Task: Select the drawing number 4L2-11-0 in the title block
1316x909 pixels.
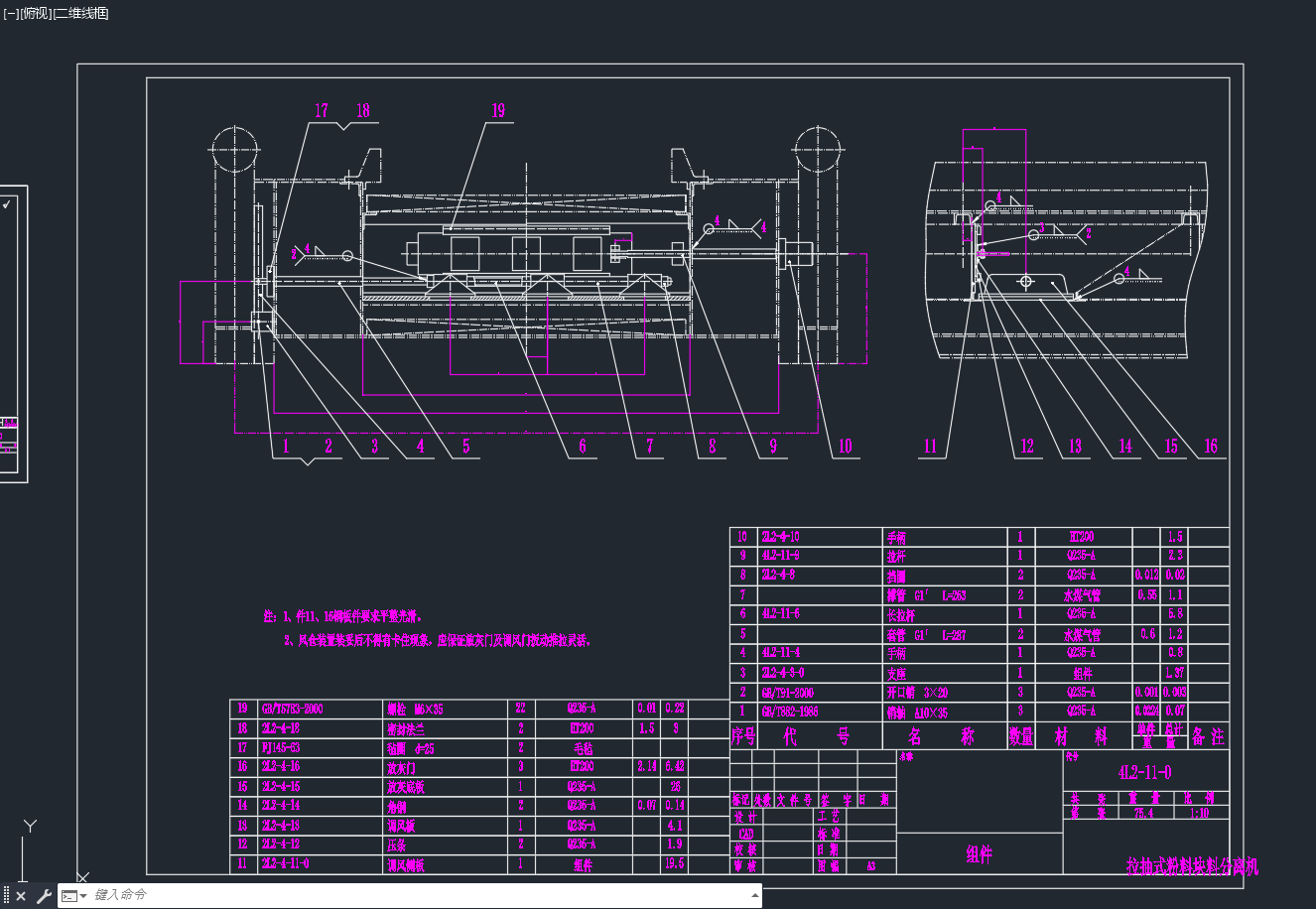Action: tap(1144, 772)
